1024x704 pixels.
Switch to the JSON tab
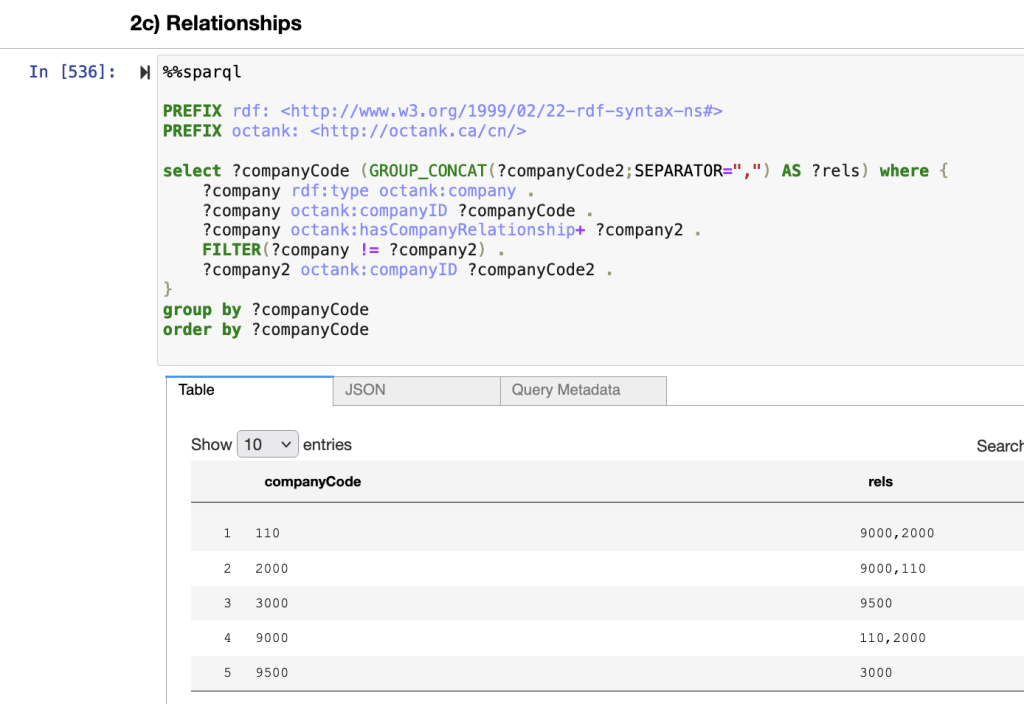[x=365, y=390]
